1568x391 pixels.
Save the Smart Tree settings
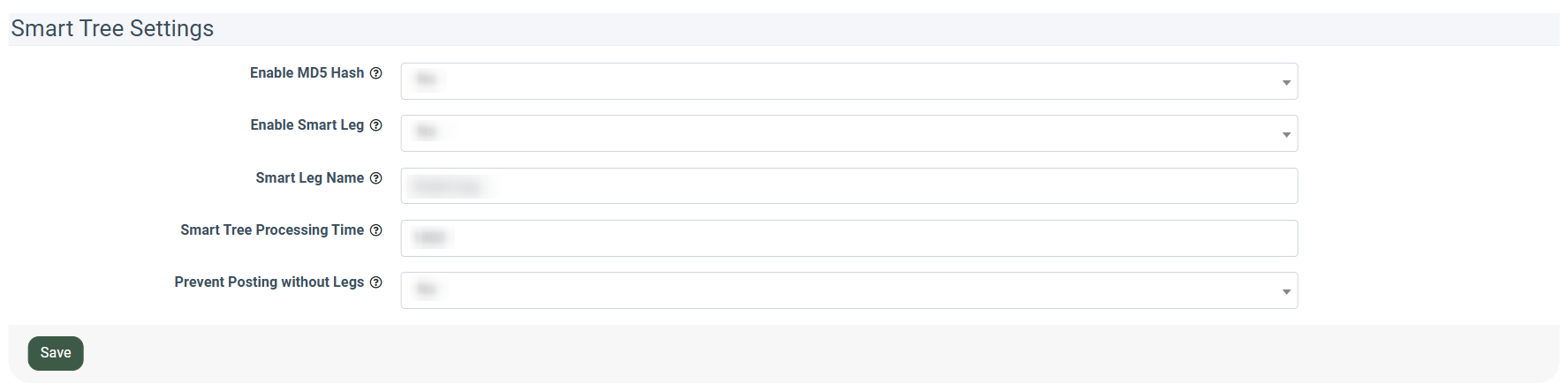(56, 353)
